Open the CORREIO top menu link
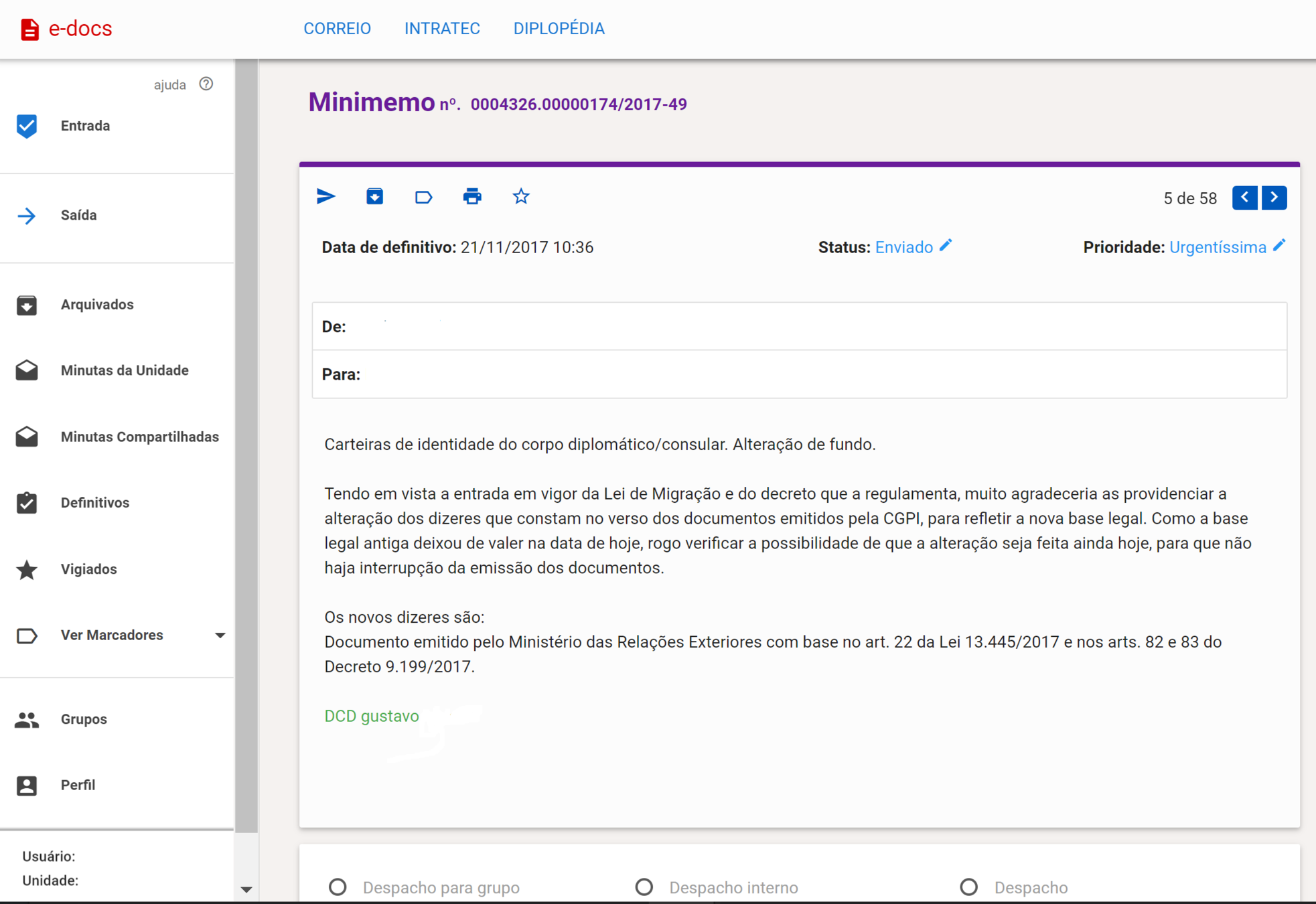This screenshot has height=904, width=1316. (337, 29)
